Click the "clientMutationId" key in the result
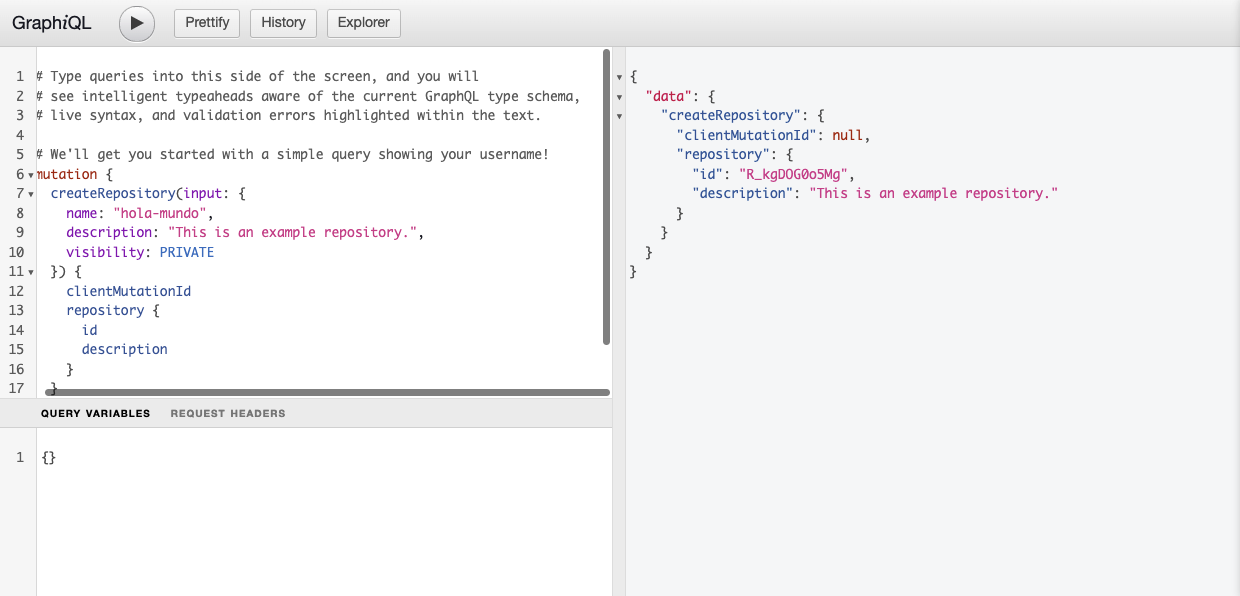The height and width of the screenshot is (596, 1240). [747, 135]
